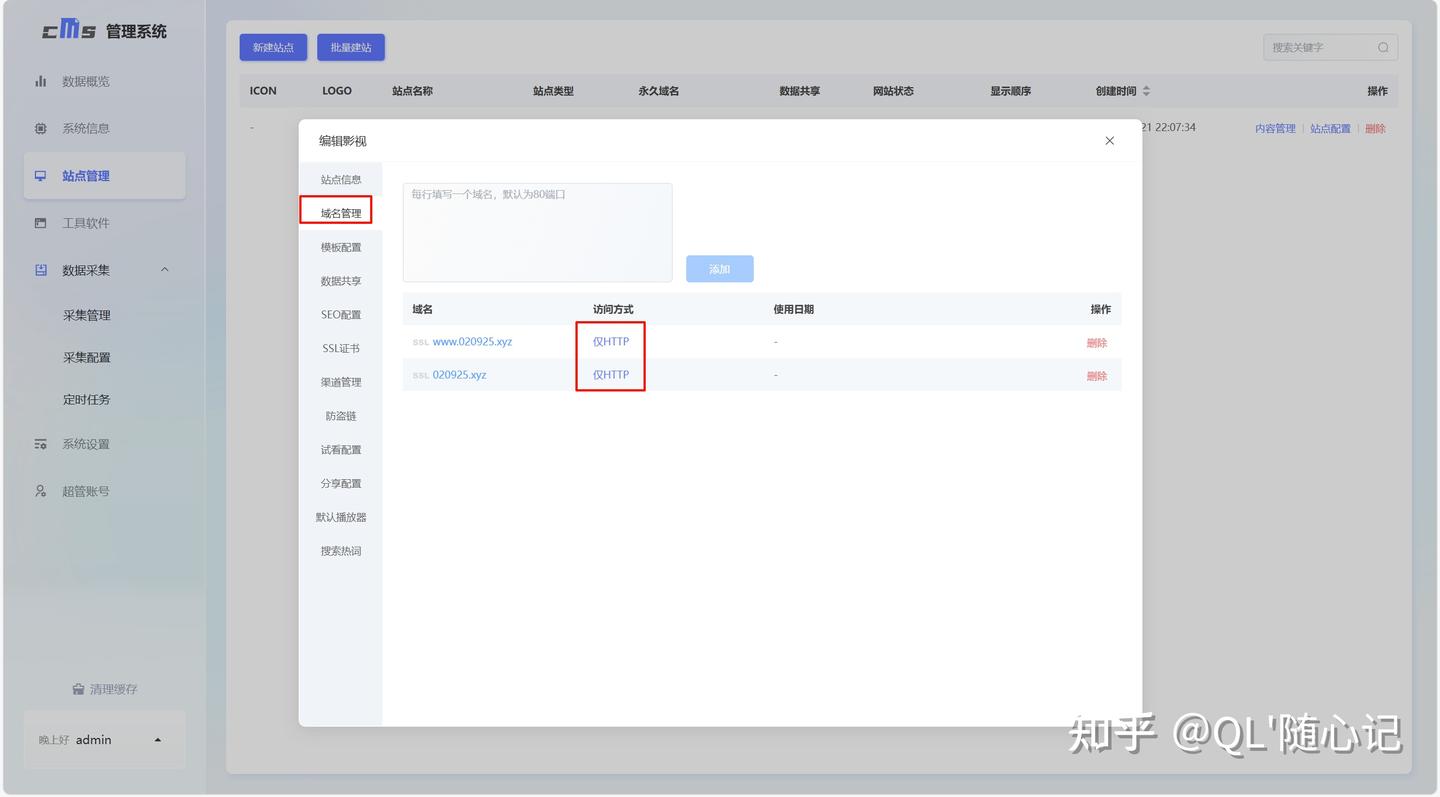
Task: Switch to 站点信息 tab
Action: [341, 180]
